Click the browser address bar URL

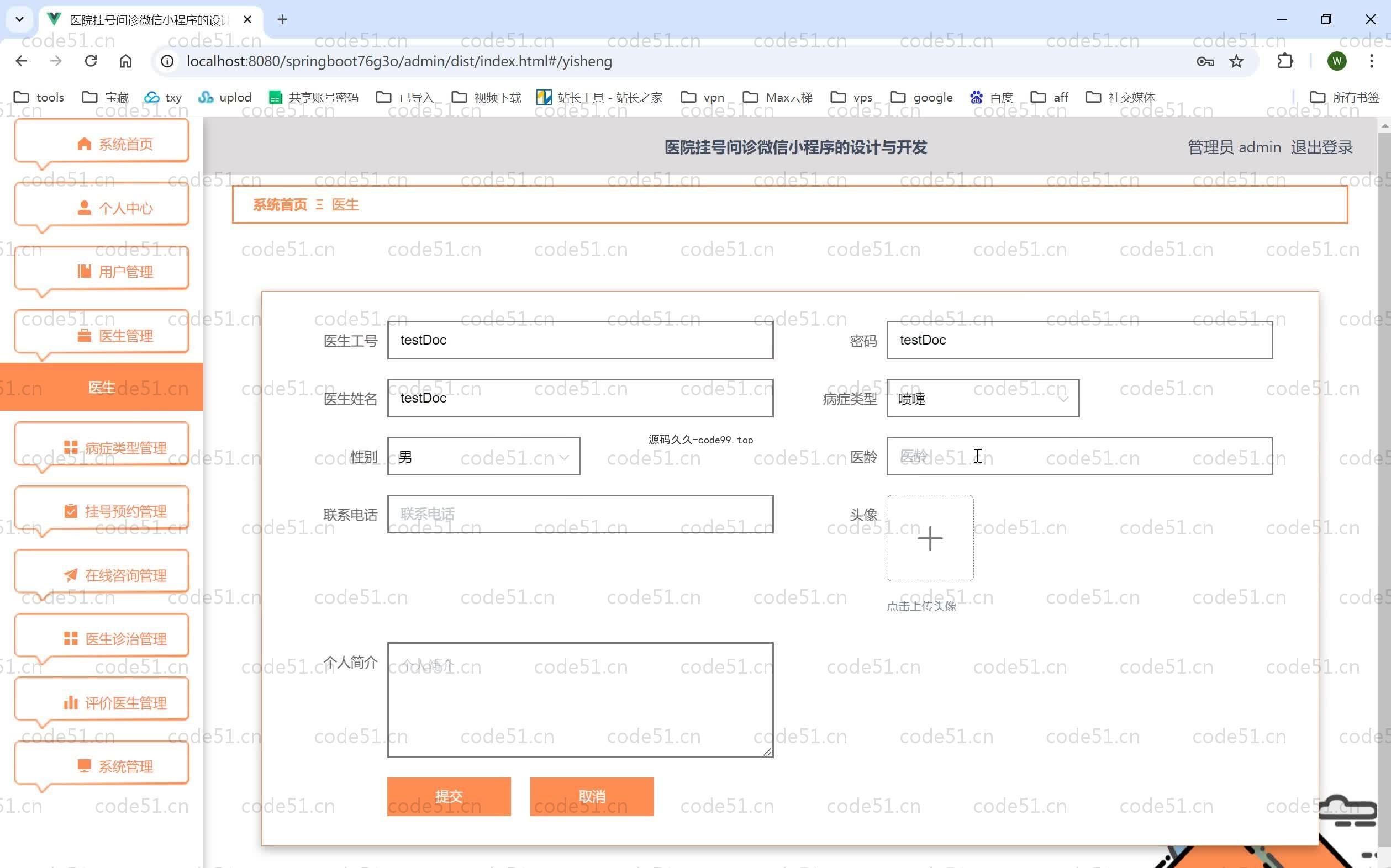click(399, 61)
